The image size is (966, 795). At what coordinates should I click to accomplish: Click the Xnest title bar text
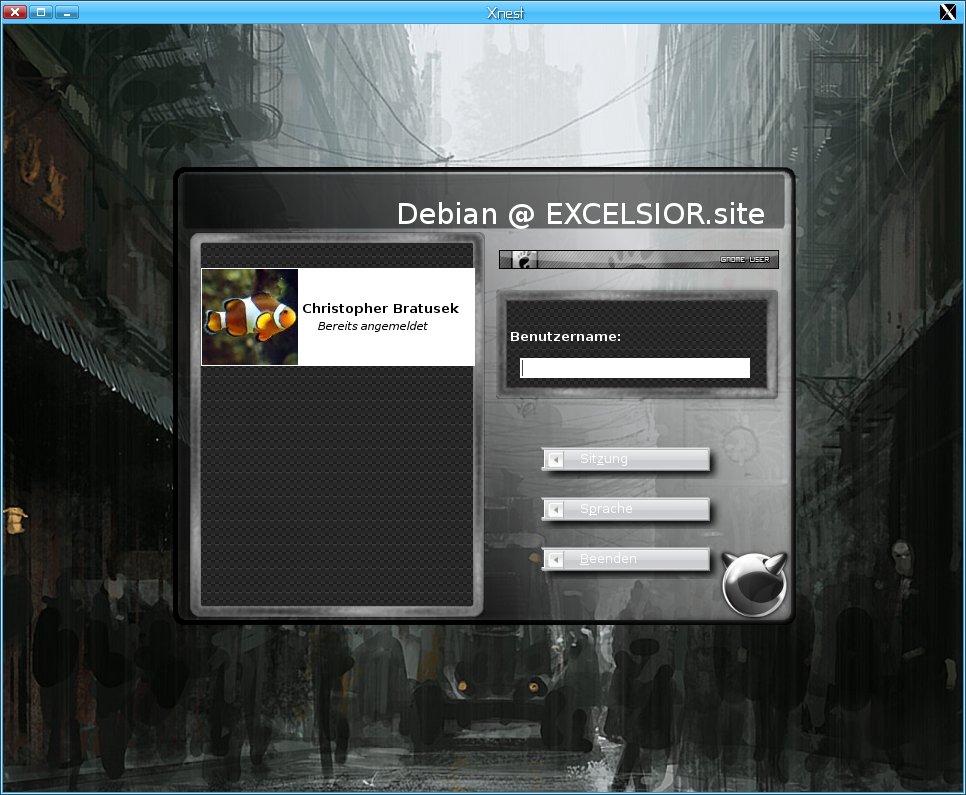[x=505, y=13]
